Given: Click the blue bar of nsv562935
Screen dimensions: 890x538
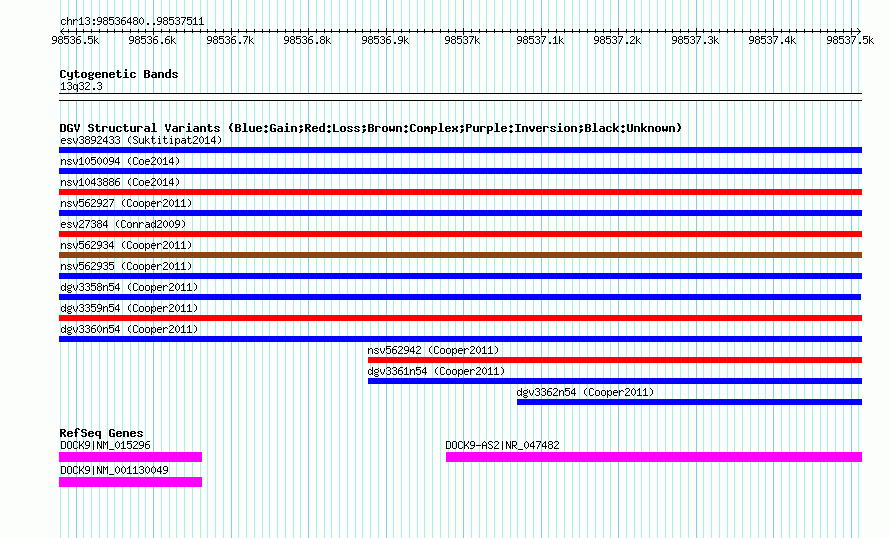Looking at the screenshot, I should pyautogui.click(x=460, y=276).
